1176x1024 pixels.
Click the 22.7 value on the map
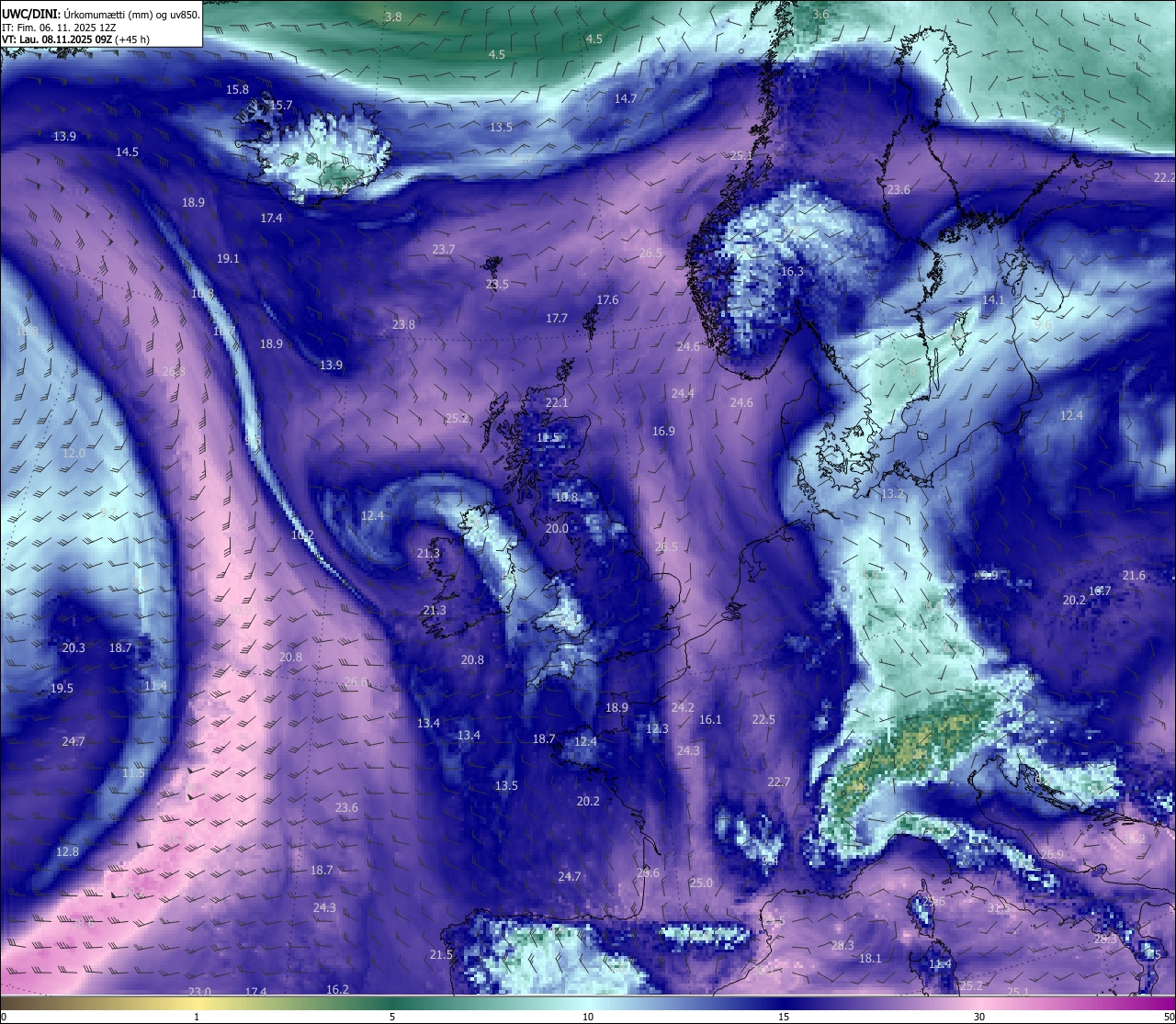click(779, 782)
